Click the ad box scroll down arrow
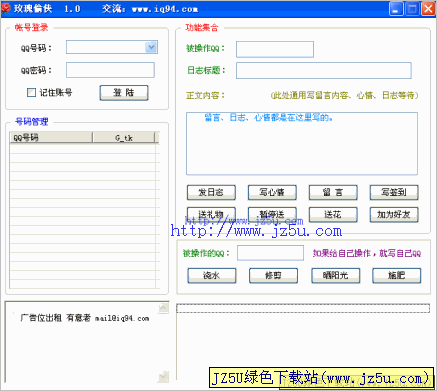The width and height of the screenshot is (437, 391). [164, 377]
